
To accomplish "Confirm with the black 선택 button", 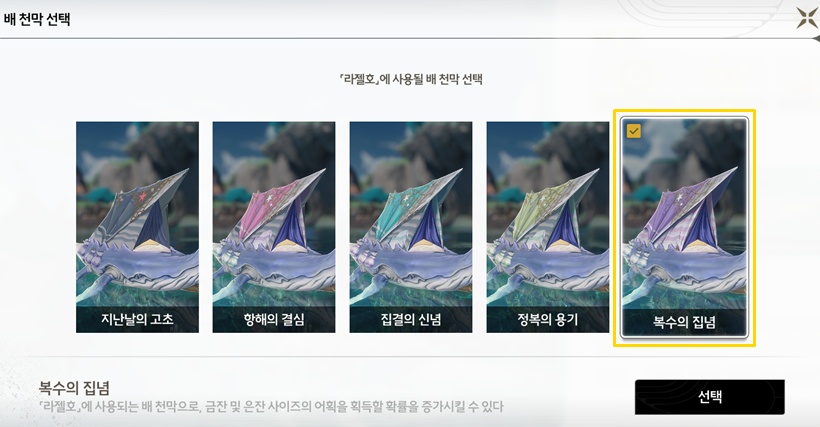I will click(710, 397).
